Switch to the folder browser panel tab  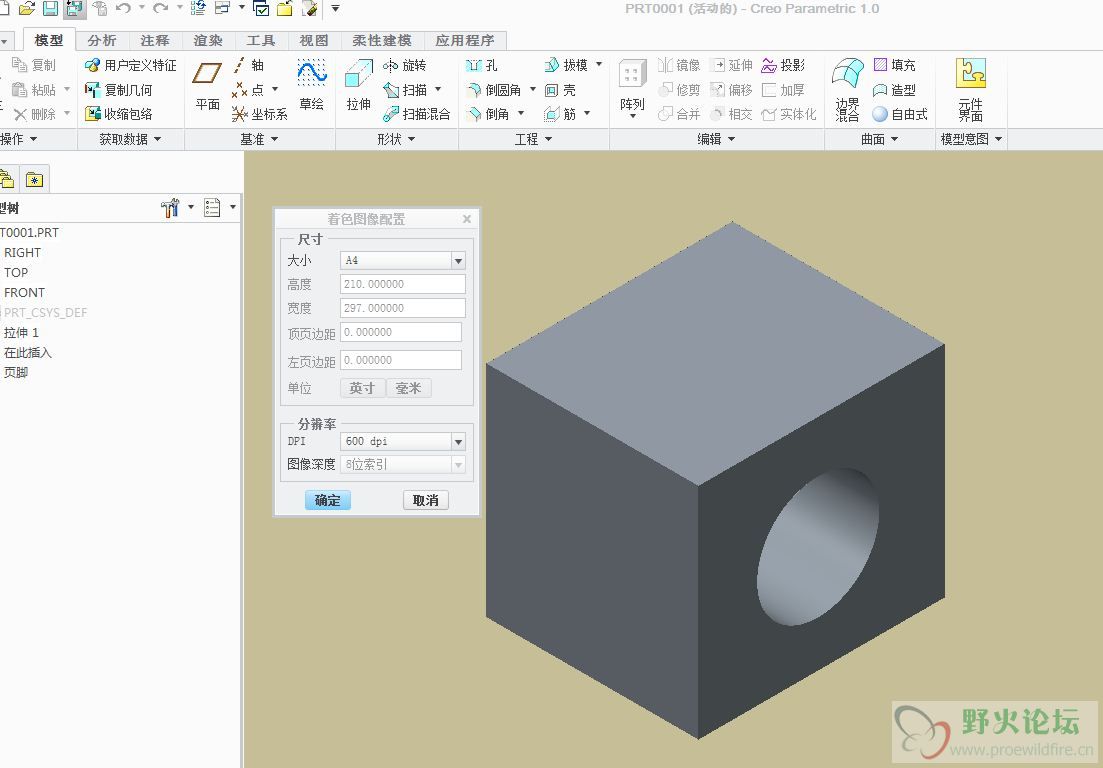coord(8,179)
